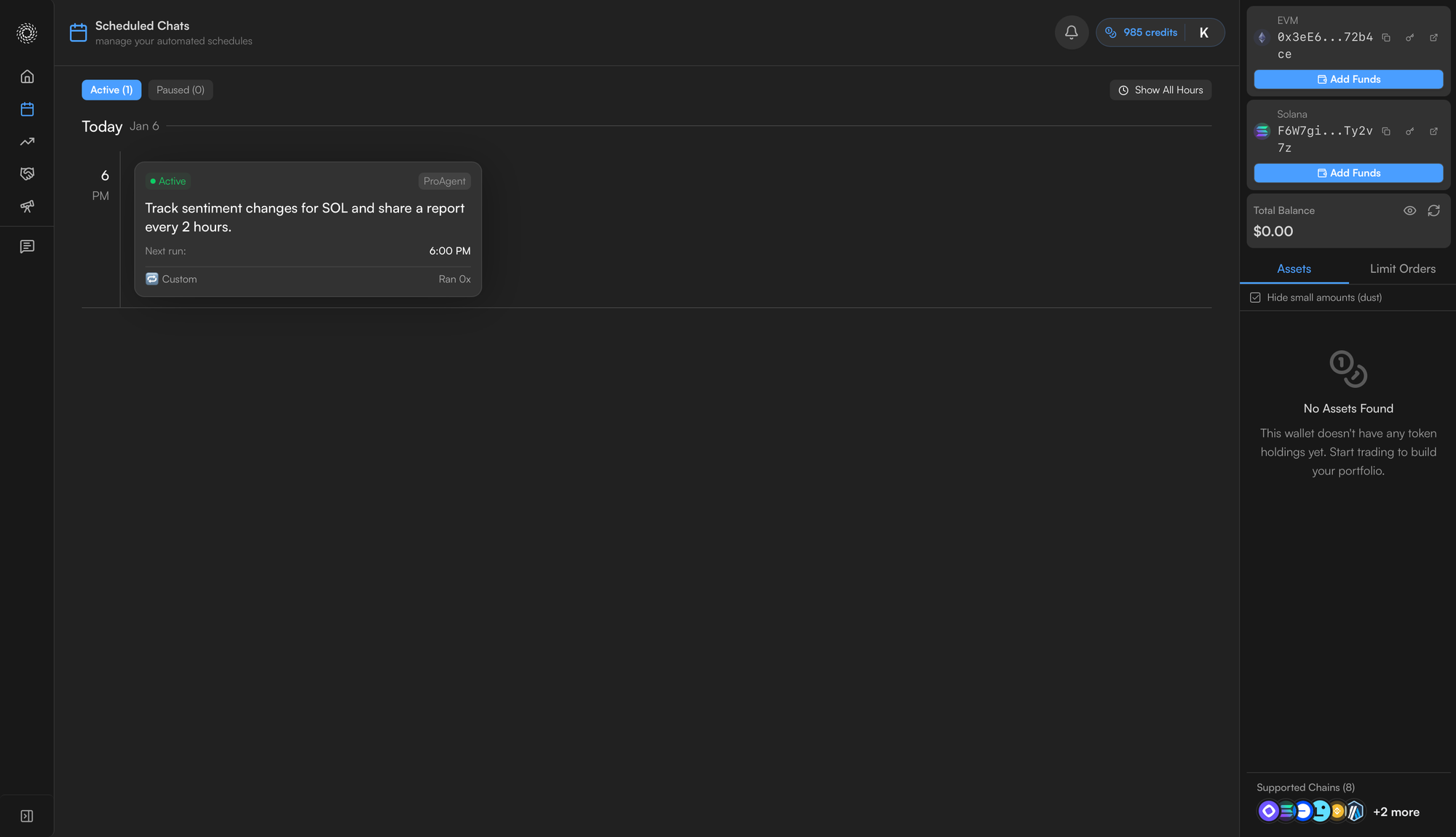The width and height of the screenshot is (1456, 837).
Task: Open the handshake icon in sidebar
Action: 27,174
